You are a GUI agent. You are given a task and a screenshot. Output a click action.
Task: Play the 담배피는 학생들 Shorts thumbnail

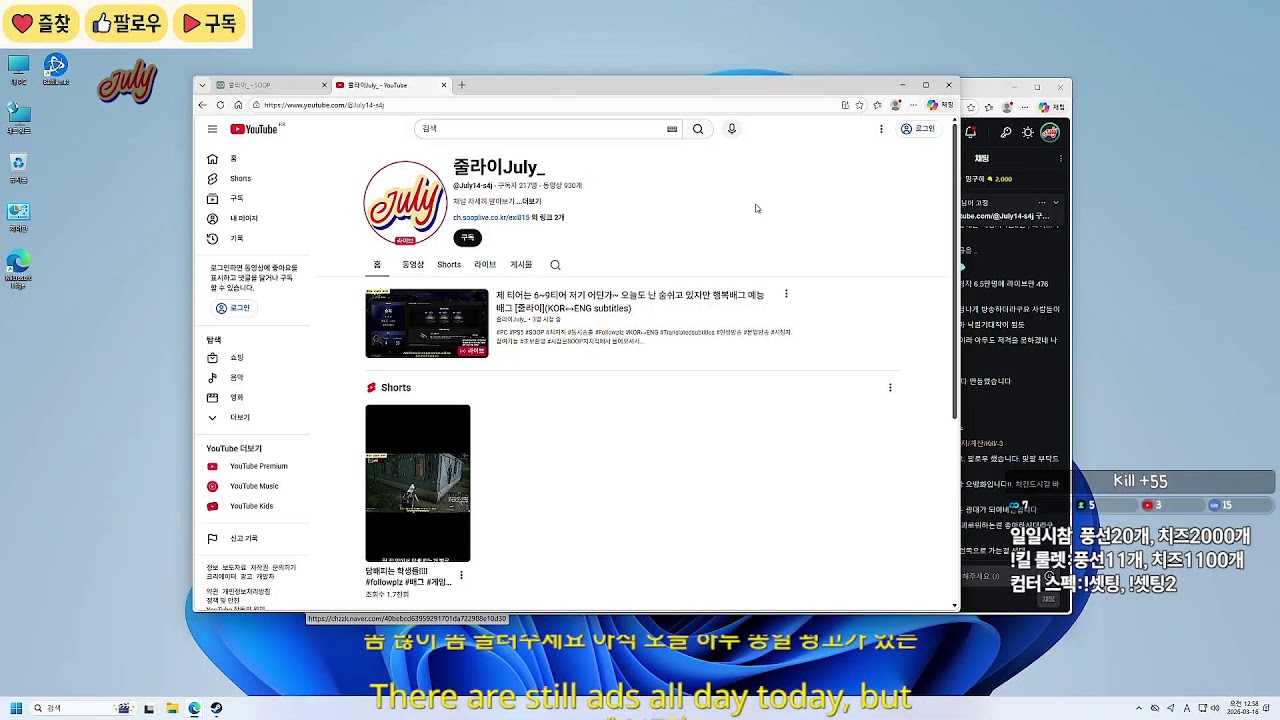point(418,483)
